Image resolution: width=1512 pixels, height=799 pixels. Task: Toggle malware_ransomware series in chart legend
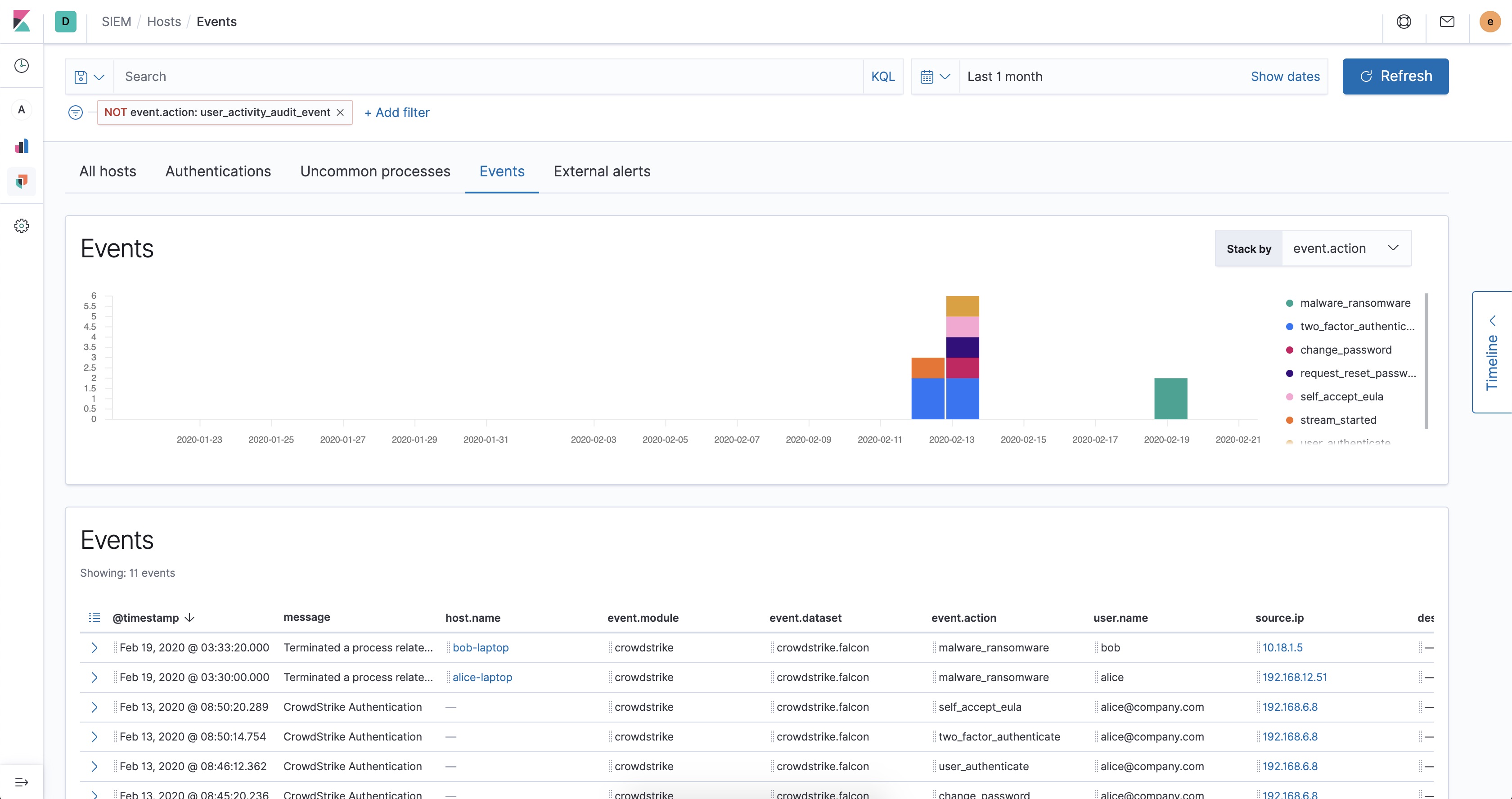pyautogui.click(x=1354, y=303)
